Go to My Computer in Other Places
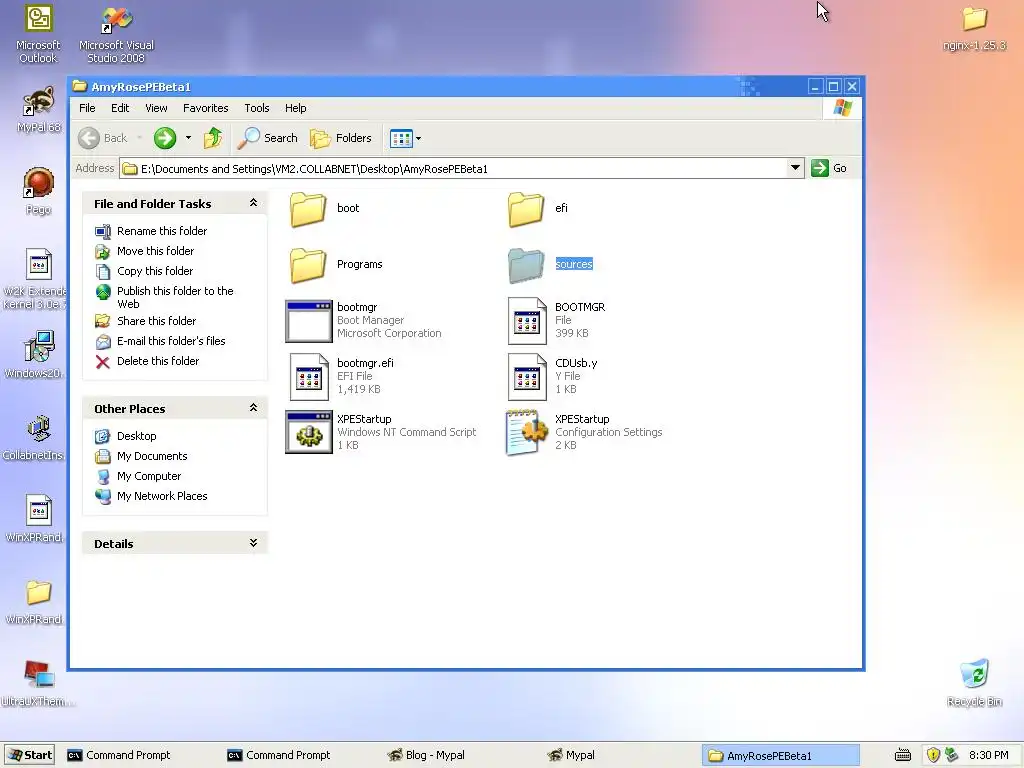1024x768 pixels. point(149,476)
